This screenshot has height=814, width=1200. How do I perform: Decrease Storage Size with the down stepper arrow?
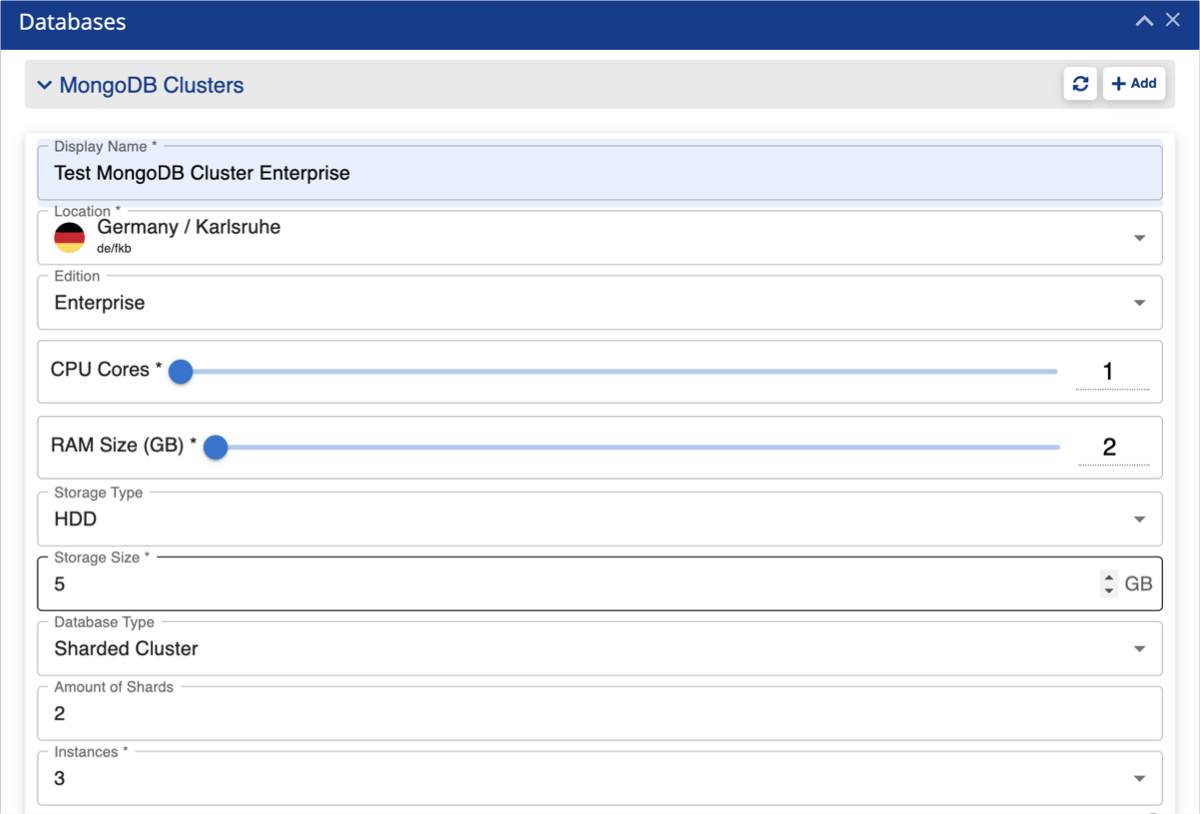point(1108,591)
